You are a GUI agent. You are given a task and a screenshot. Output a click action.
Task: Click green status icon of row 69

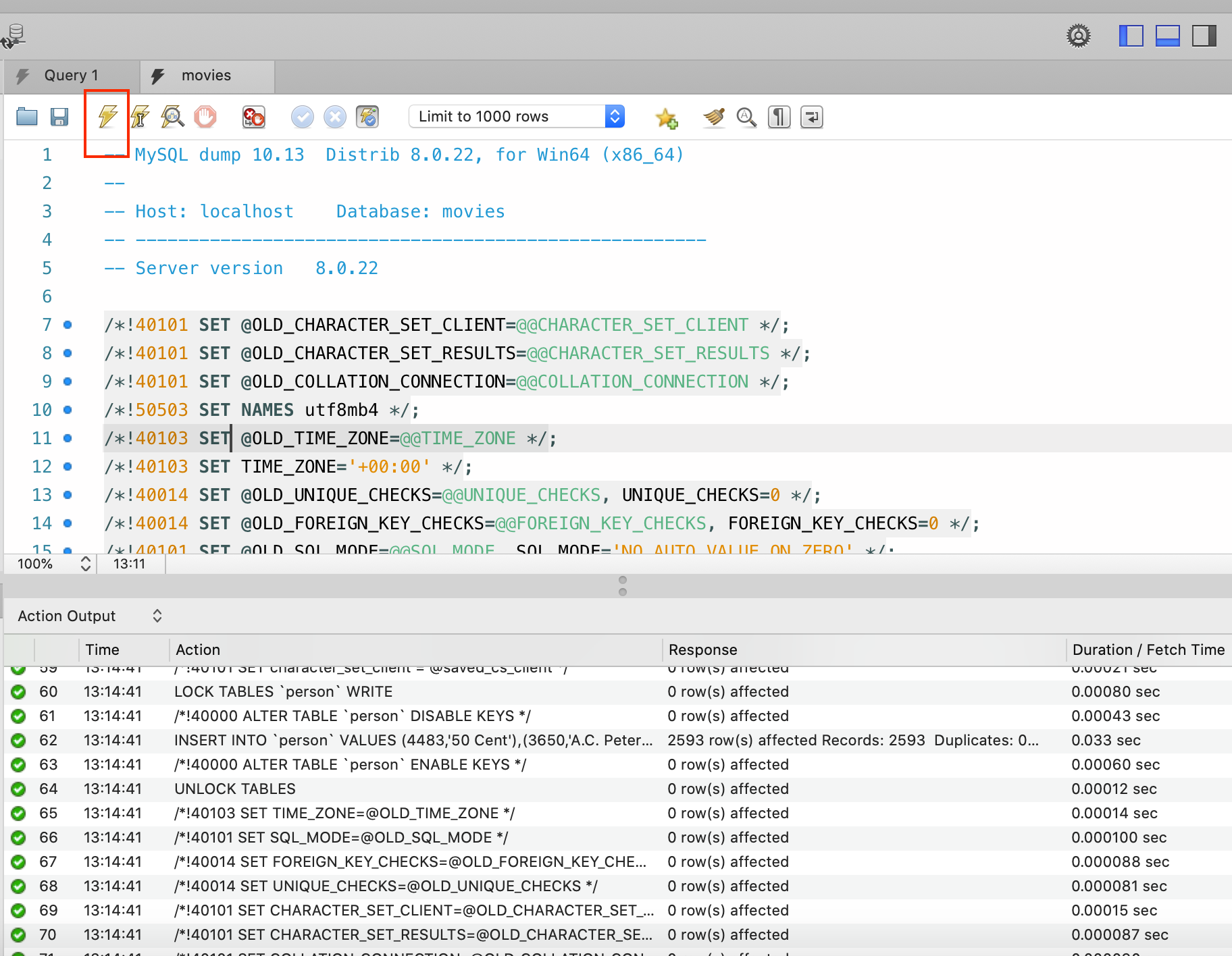(x=18, y=911)
